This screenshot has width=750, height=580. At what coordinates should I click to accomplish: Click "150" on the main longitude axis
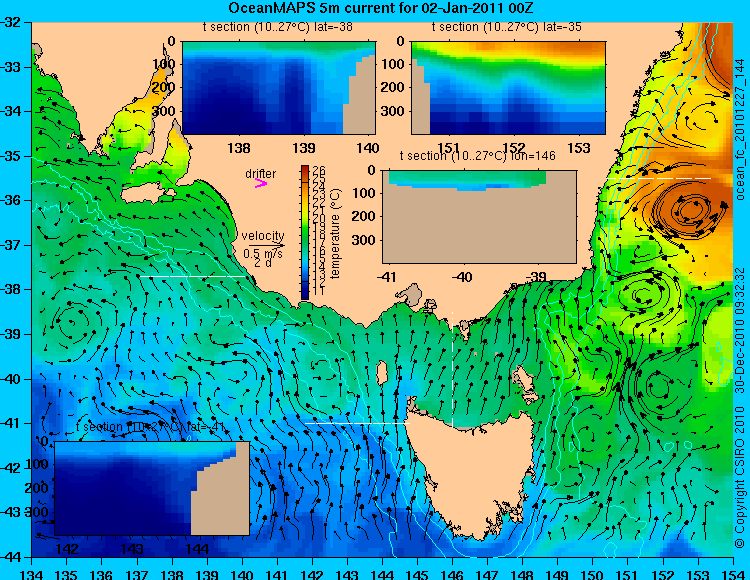point(593,574)
